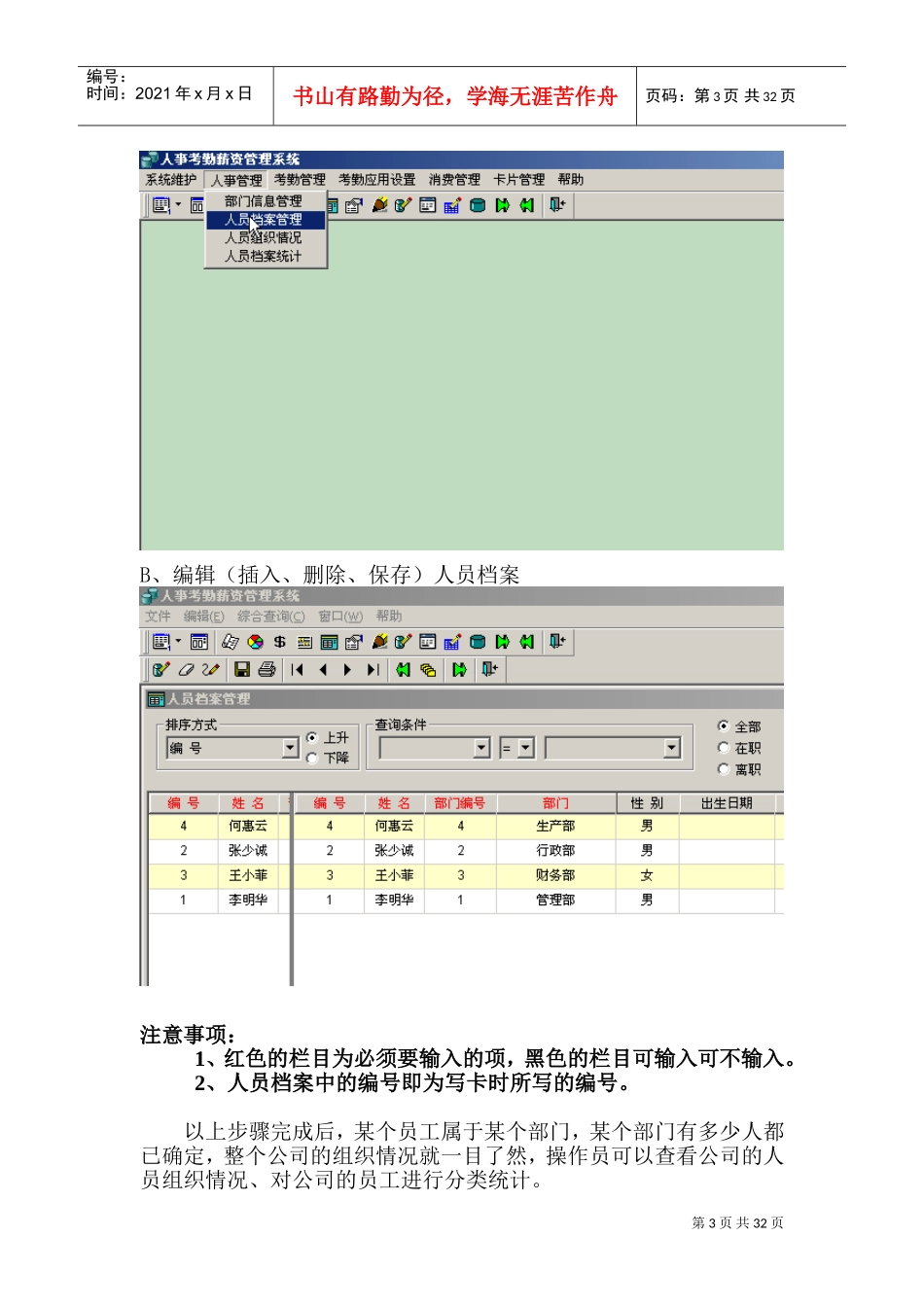Screen dimensions: 924x1307
Task: Jump to last record arrow
Action: click(373, 669)
